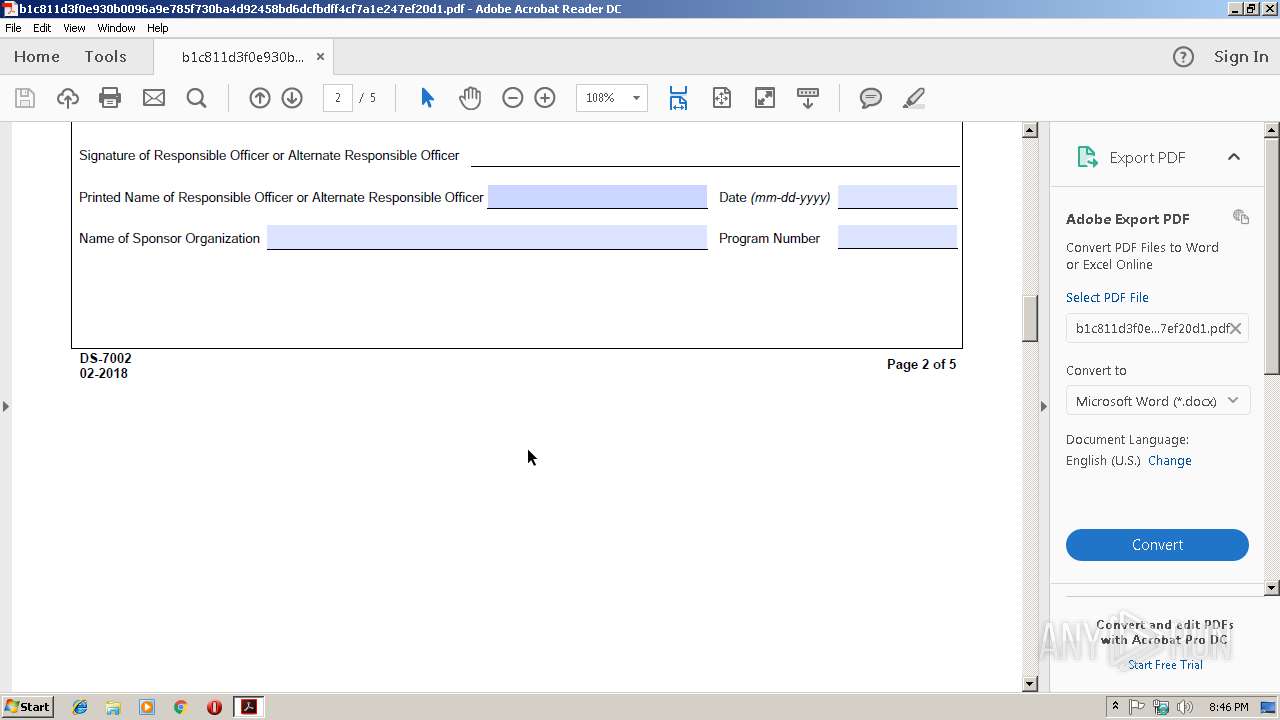The image size is (1280, 720).
Task: Open the Find text magnifier icon
Action: 196,98
